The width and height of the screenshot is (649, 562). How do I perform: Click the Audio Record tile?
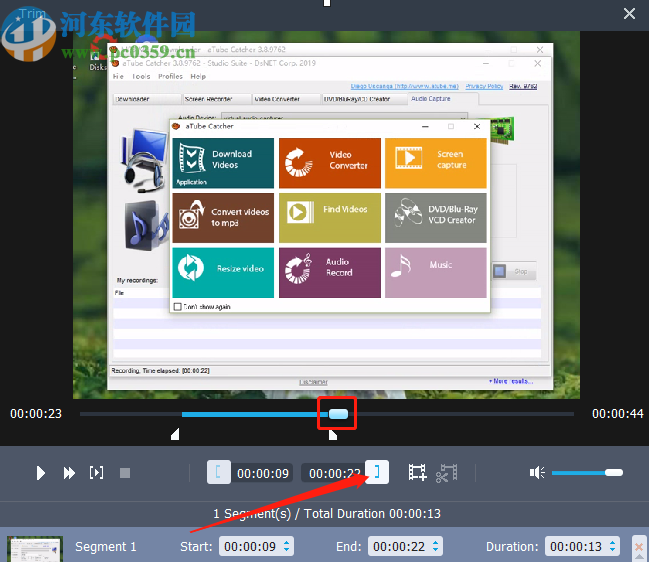pos(330,273)
